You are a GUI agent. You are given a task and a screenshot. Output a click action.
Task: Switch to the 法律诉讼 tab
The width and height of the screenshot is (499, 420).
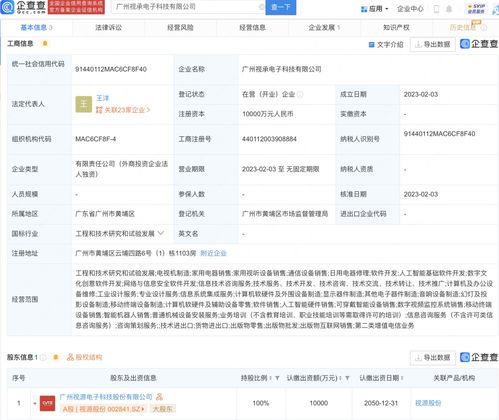coord(108,28)
